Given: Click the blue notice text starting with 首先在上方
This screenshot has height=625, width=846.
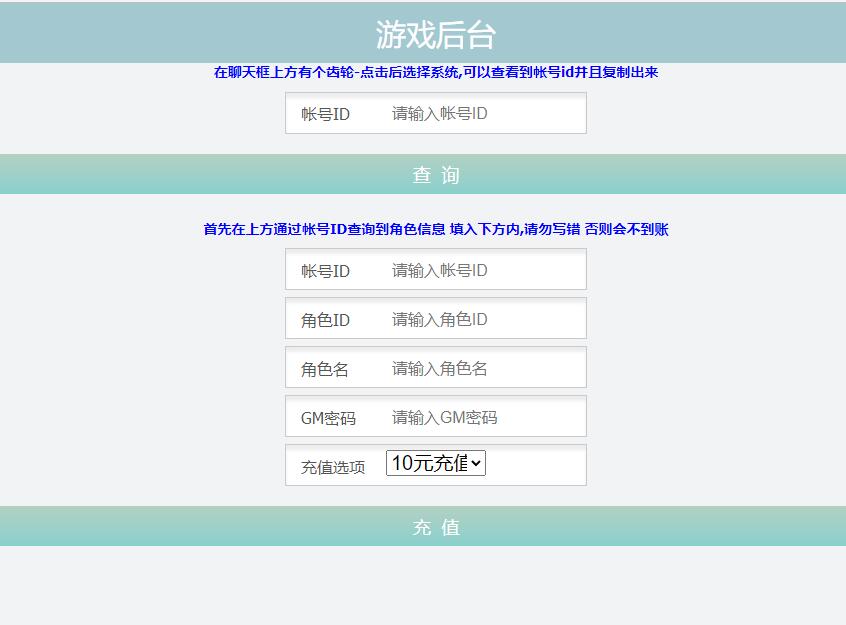Looking at the screenshot, I should pyautogui.click(x=436, y=229).
